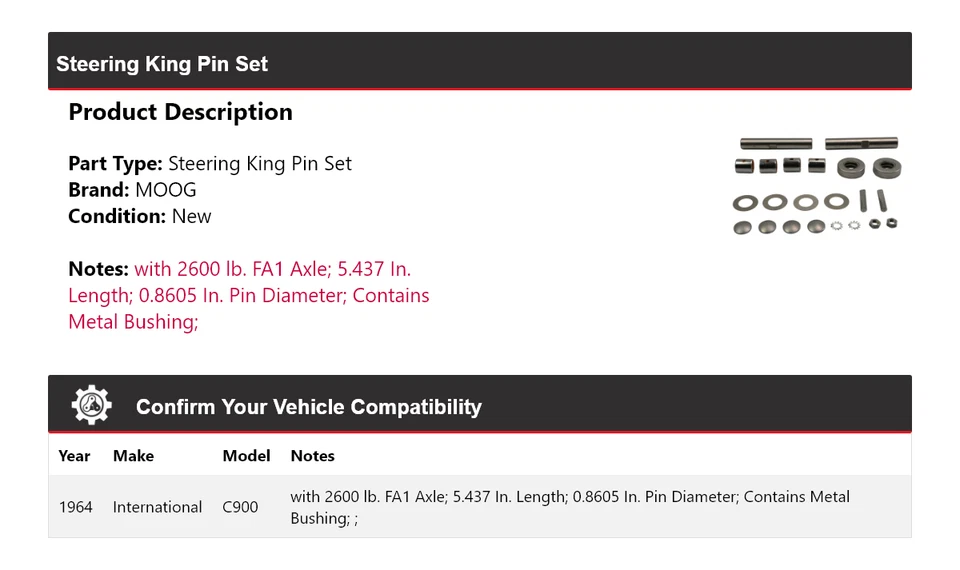
Task: Select the C900 model cell
Action: [x=240, y=507]
